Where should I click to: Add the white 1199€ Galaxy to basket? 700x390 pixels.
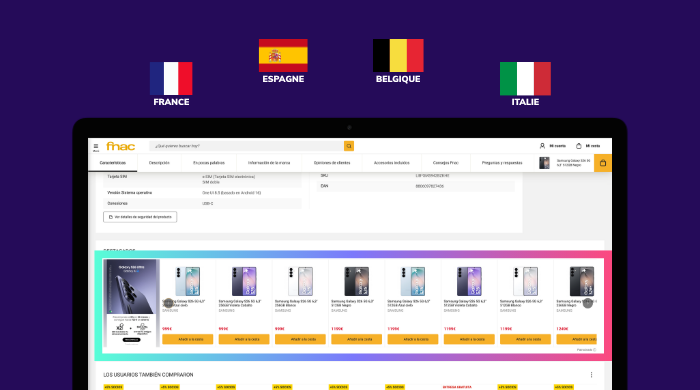pyautogui.click(x=525, y=339)
